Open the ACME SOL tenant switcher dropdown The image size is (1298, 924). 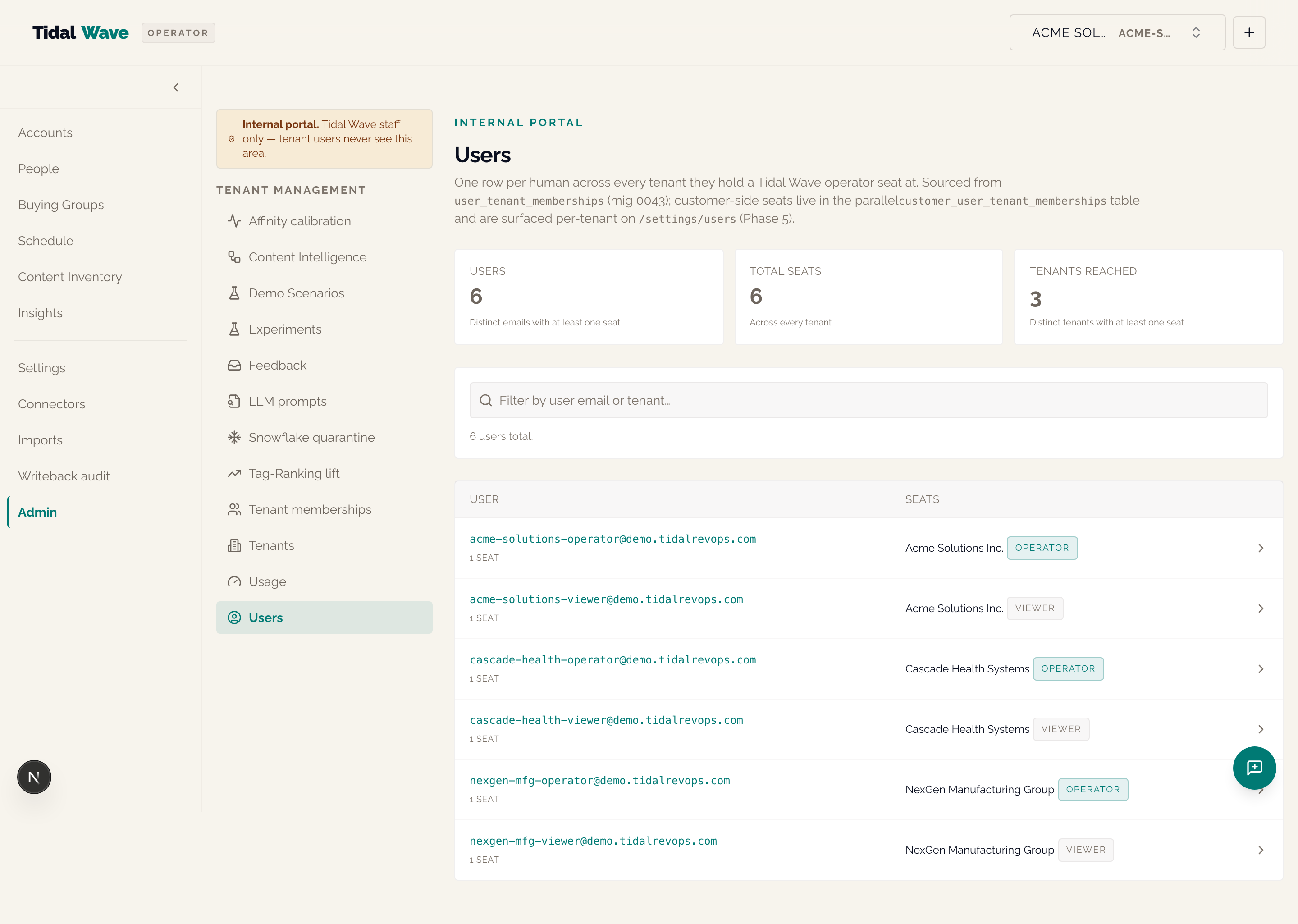[1117, 32]
